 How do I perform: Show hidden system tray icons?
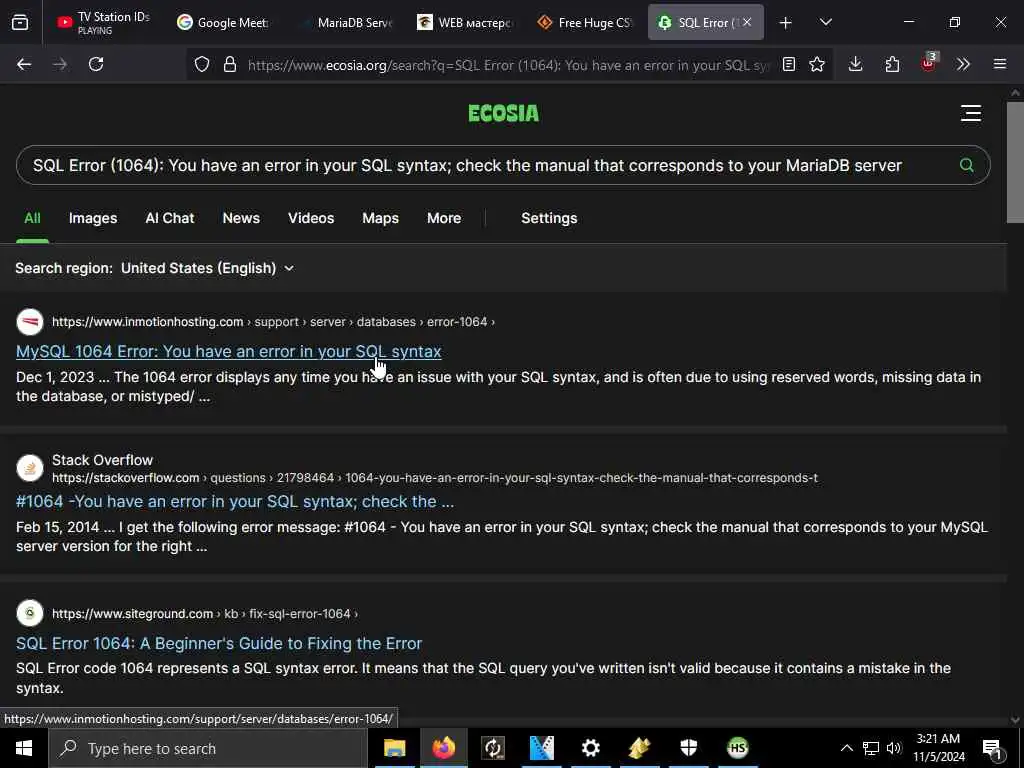846,748
